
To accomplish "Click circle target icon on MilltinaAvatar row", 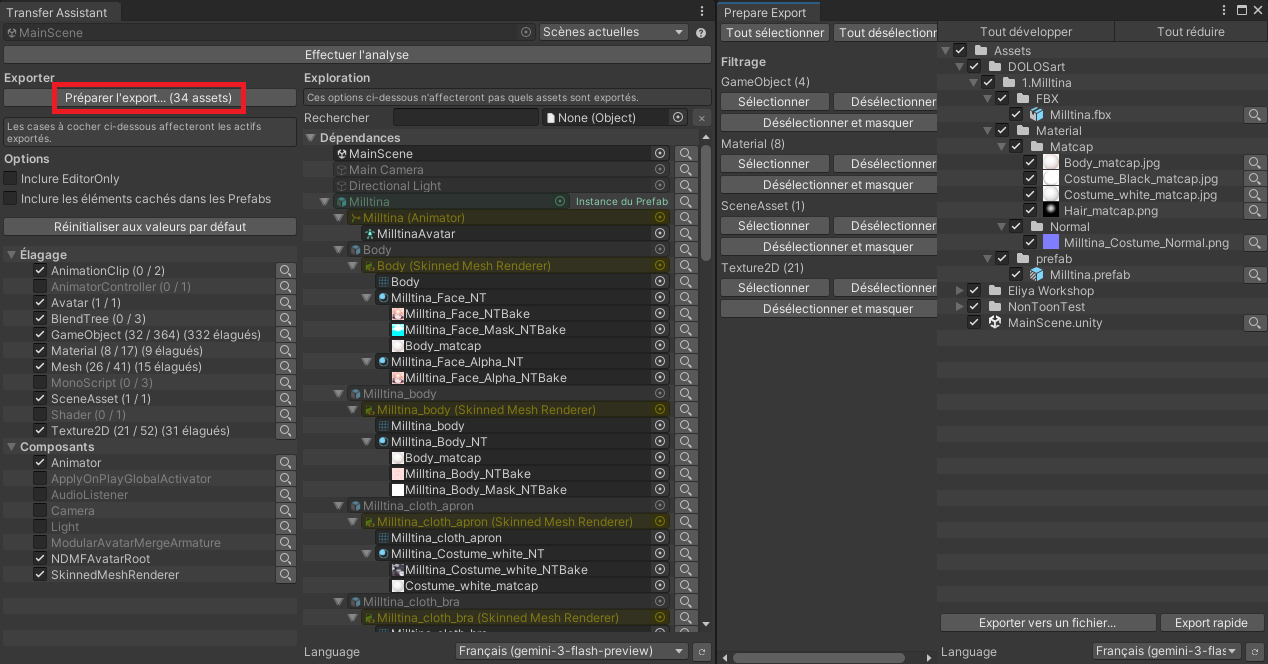I will pyautogui.click(x=659, y=234).
